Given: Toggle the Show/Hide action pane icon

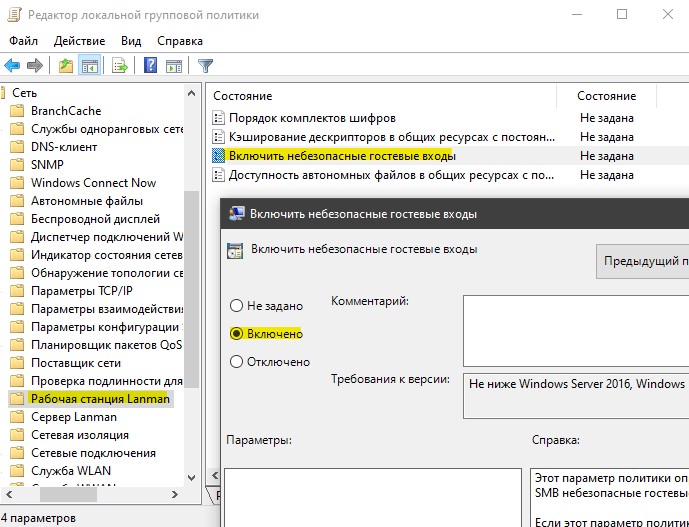Looking at the screenshot, I should [x=174, y=66].
